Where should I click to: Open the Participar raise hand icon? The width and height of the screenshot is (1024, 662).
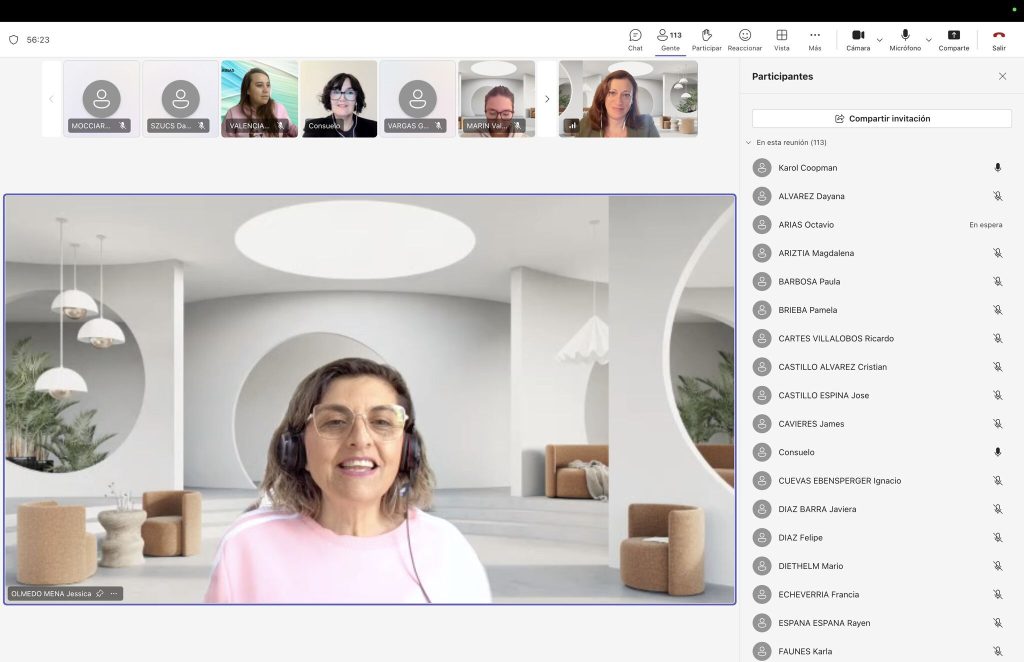(x=707, y=39)
